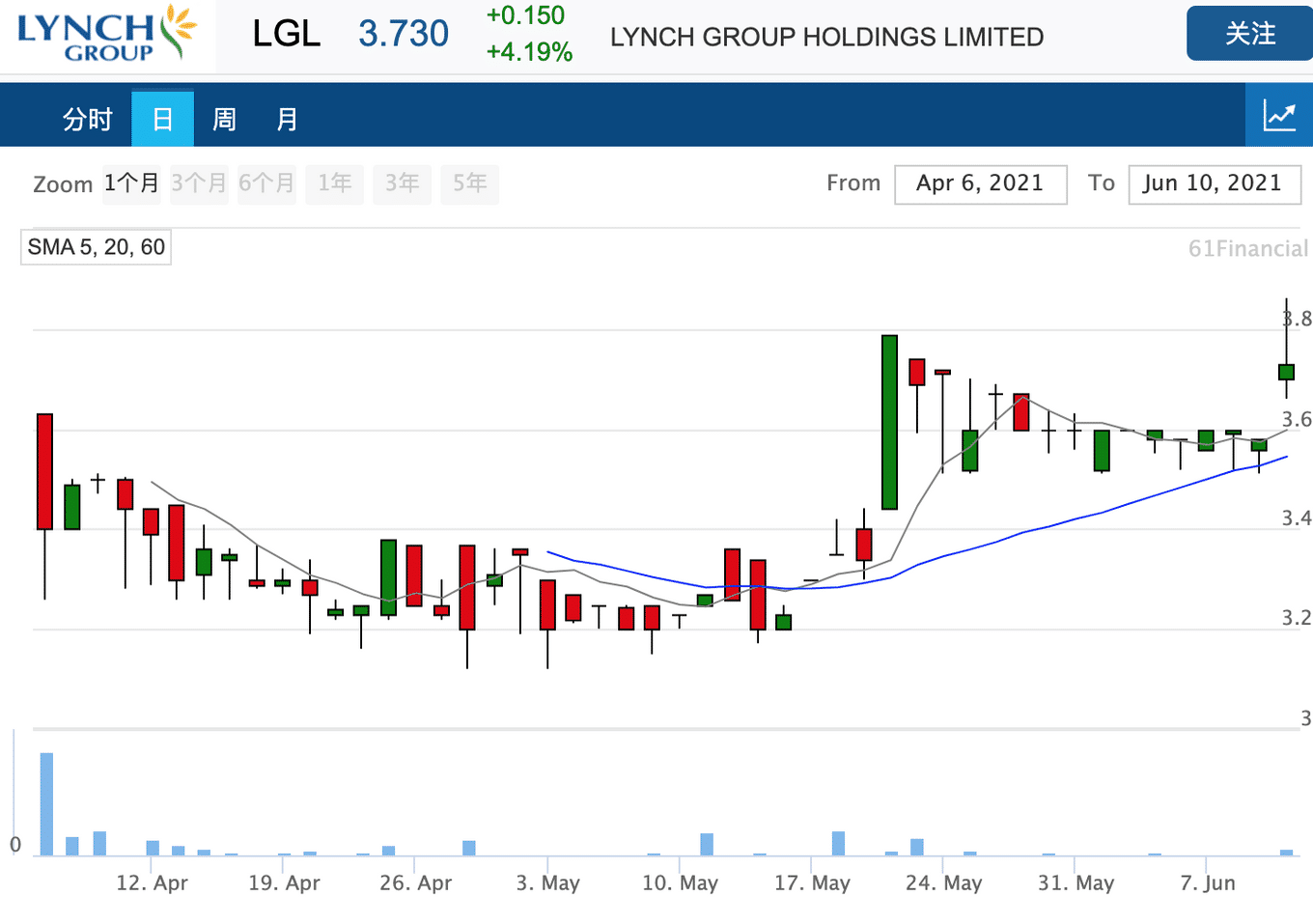
Task: Click the 关注 follow button
Action: coord(1249,34)
